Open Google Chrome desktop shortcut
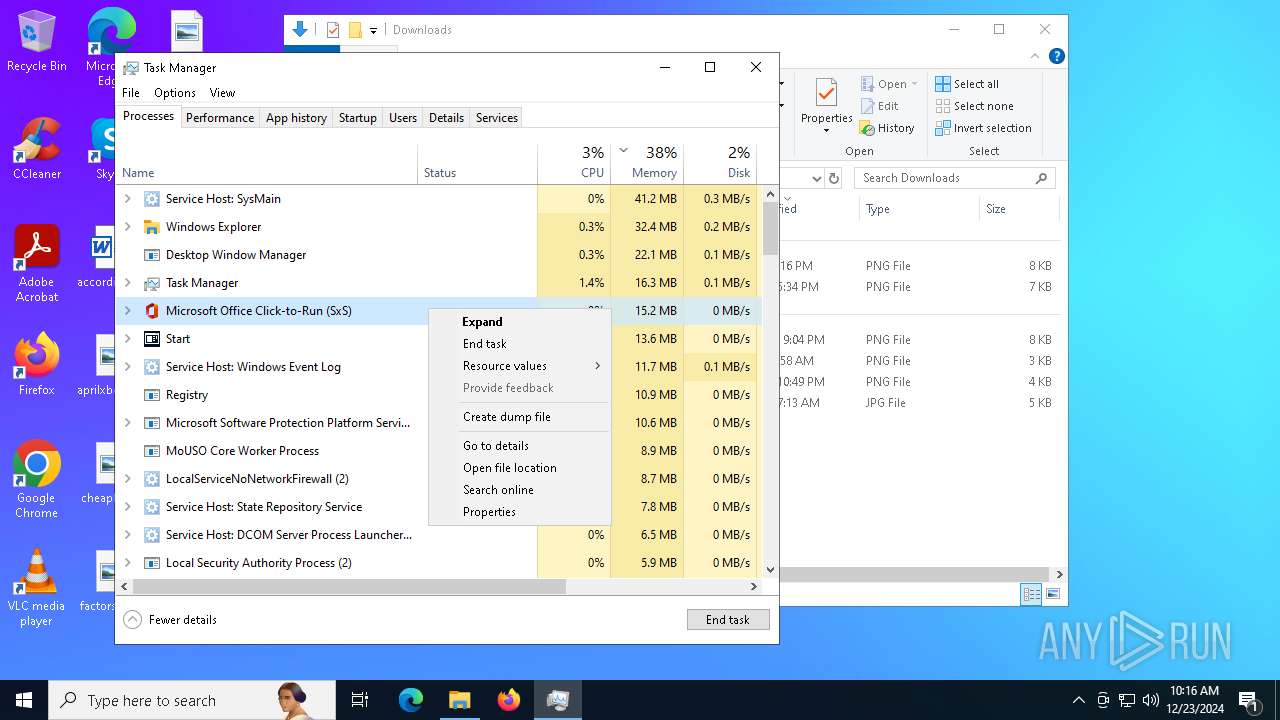The image size is (1280, 720). click(x=37, y=480)
